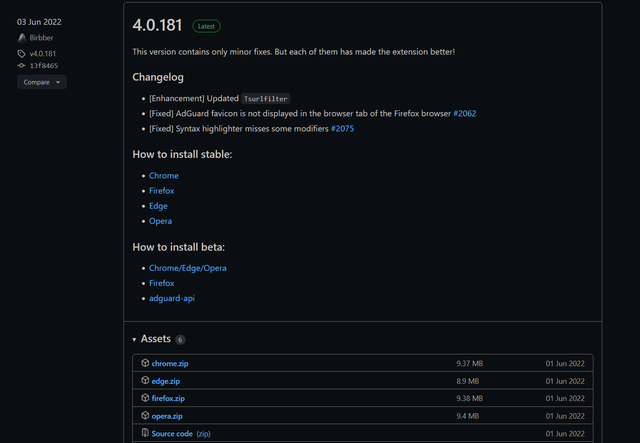Click the package icon next to chrome.zip

145,363
